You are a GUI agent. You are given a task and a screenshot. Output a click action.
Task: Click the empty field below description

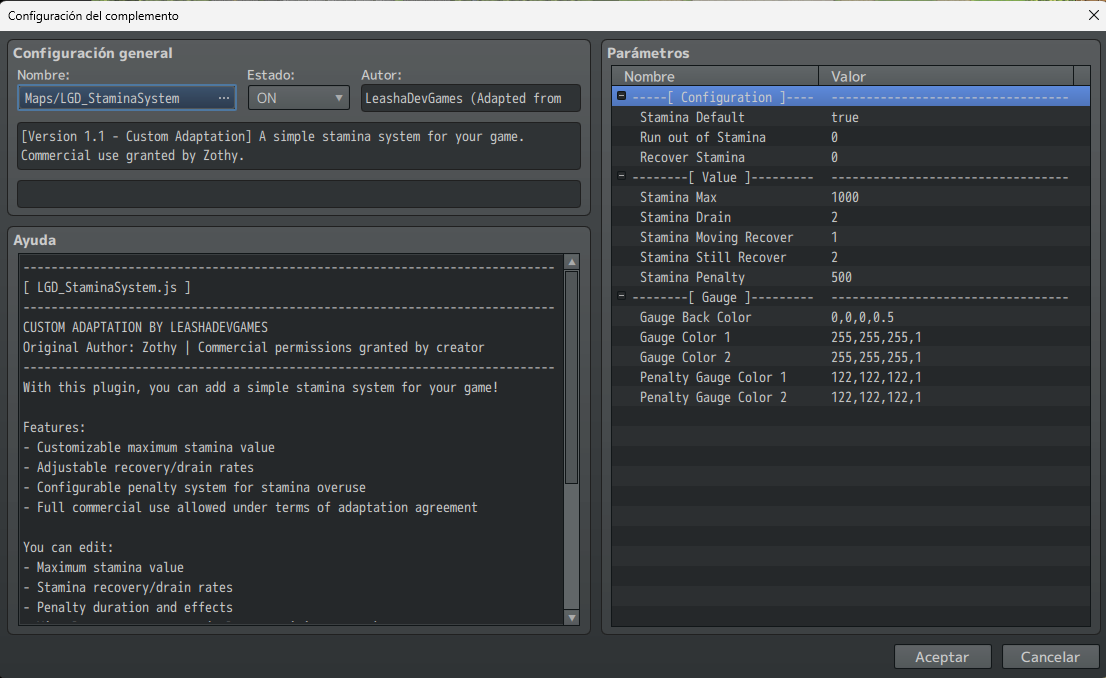tap(298, 193)
